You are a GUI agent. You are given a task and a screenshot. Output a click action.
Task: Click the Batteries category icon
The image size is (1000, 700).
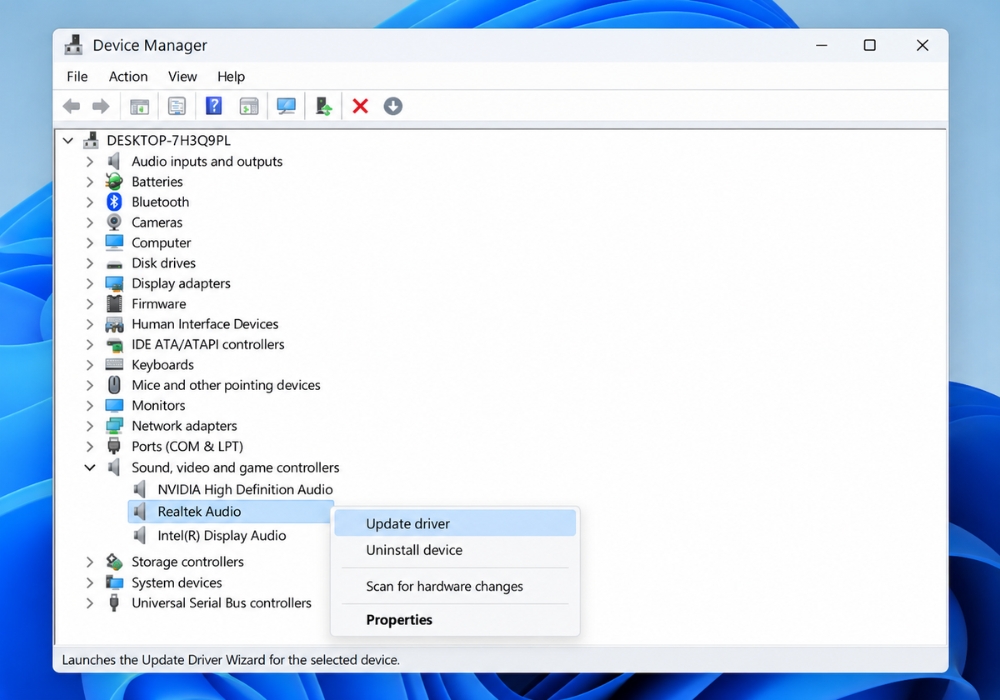click(114, 182)
